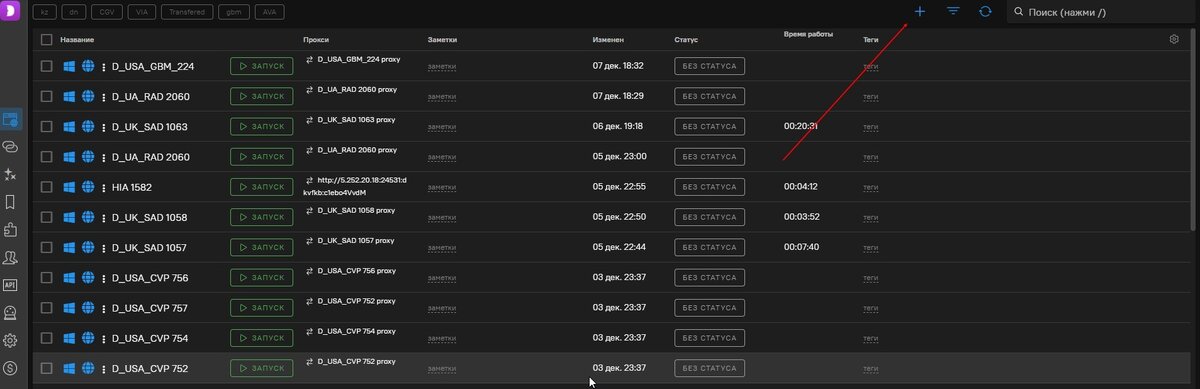The width and height of the screenshot is (1200, 389).
Task: Expand the three-dot menu for D_USA_CVP 757
Action: (104, 307)
